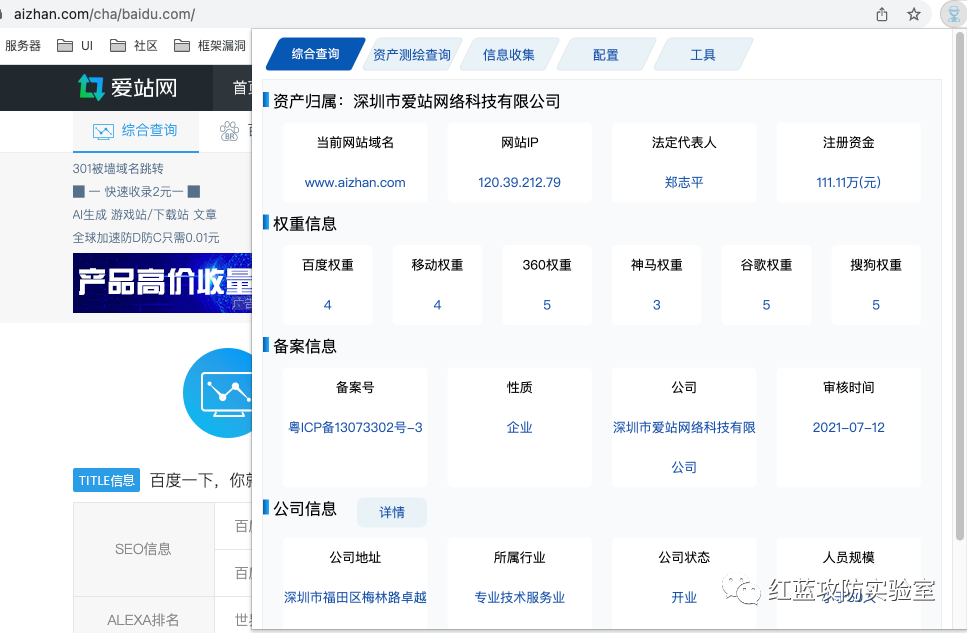Viewport: 967px width, 633px height.
Task: Click the IP address 120.39.212.79
Action: 519,183
